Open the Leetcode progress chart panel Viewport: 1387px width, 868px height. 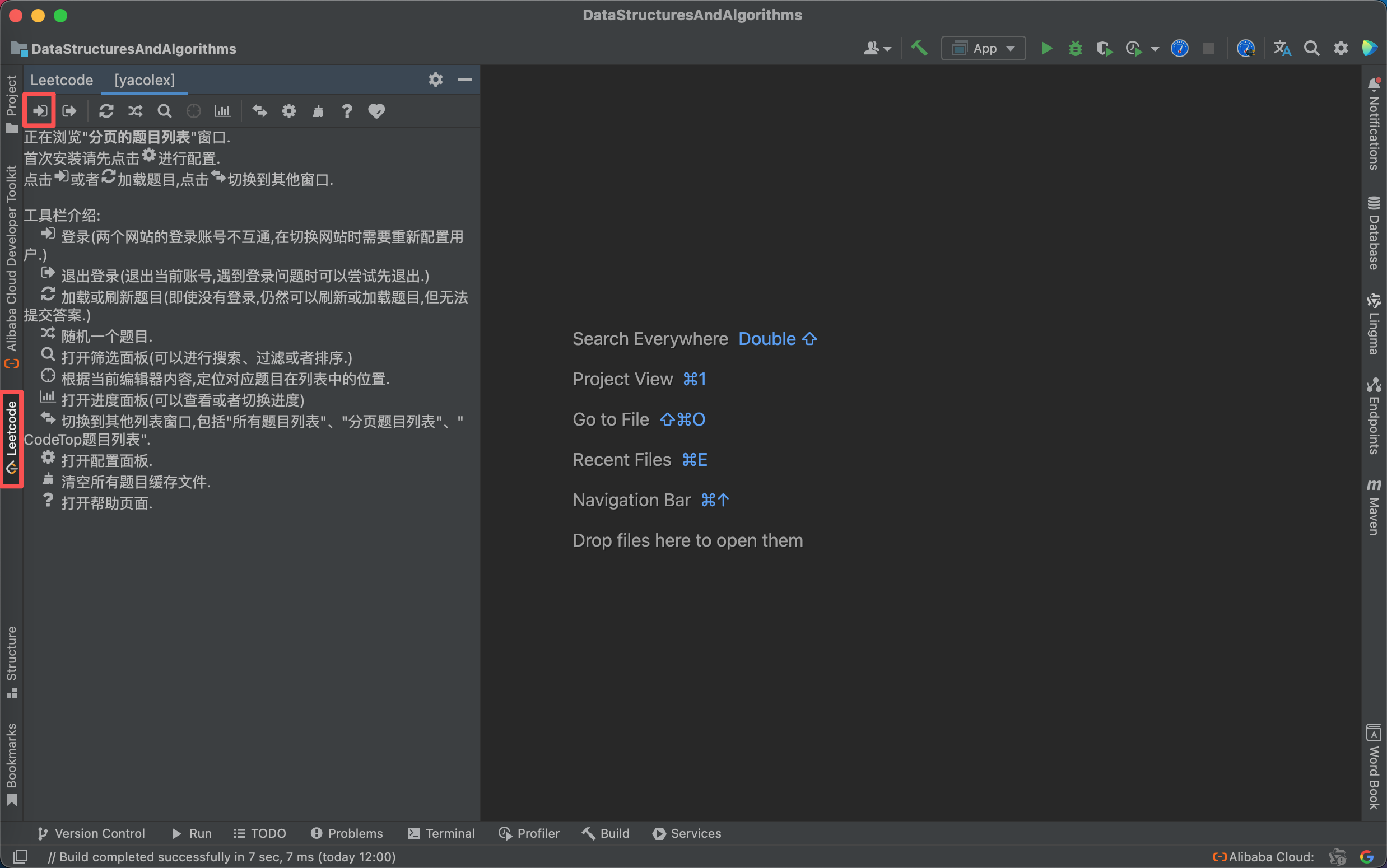coord(223,111)
